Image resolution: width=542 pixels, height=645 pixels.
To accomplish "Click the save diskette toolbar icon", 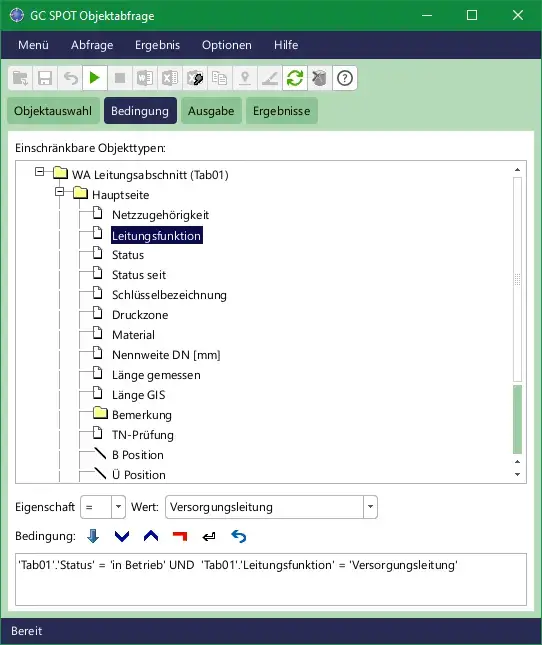I will click(x=45, y=78).
